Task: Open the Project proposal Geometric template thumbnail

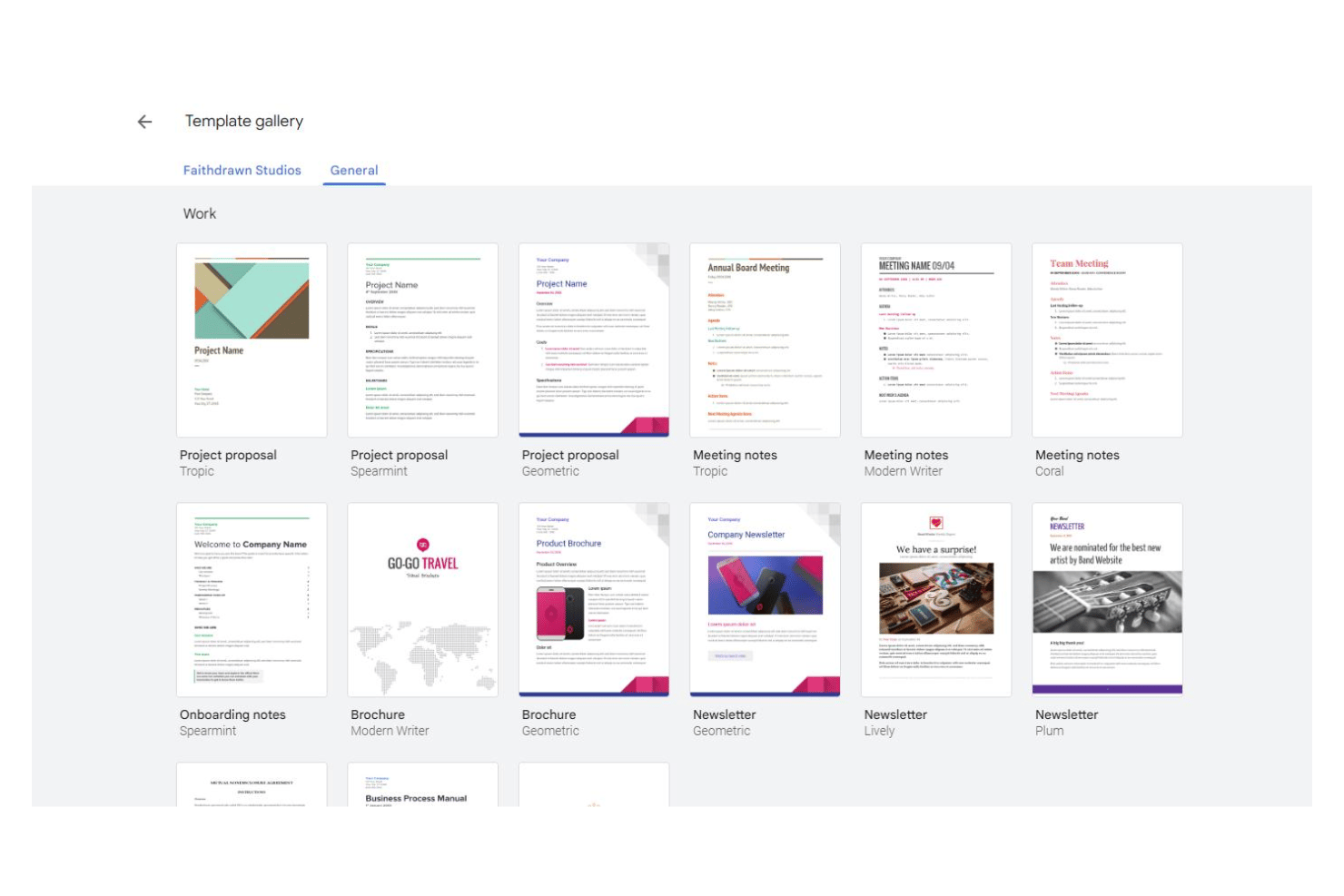Action: [x=594, y=340]
